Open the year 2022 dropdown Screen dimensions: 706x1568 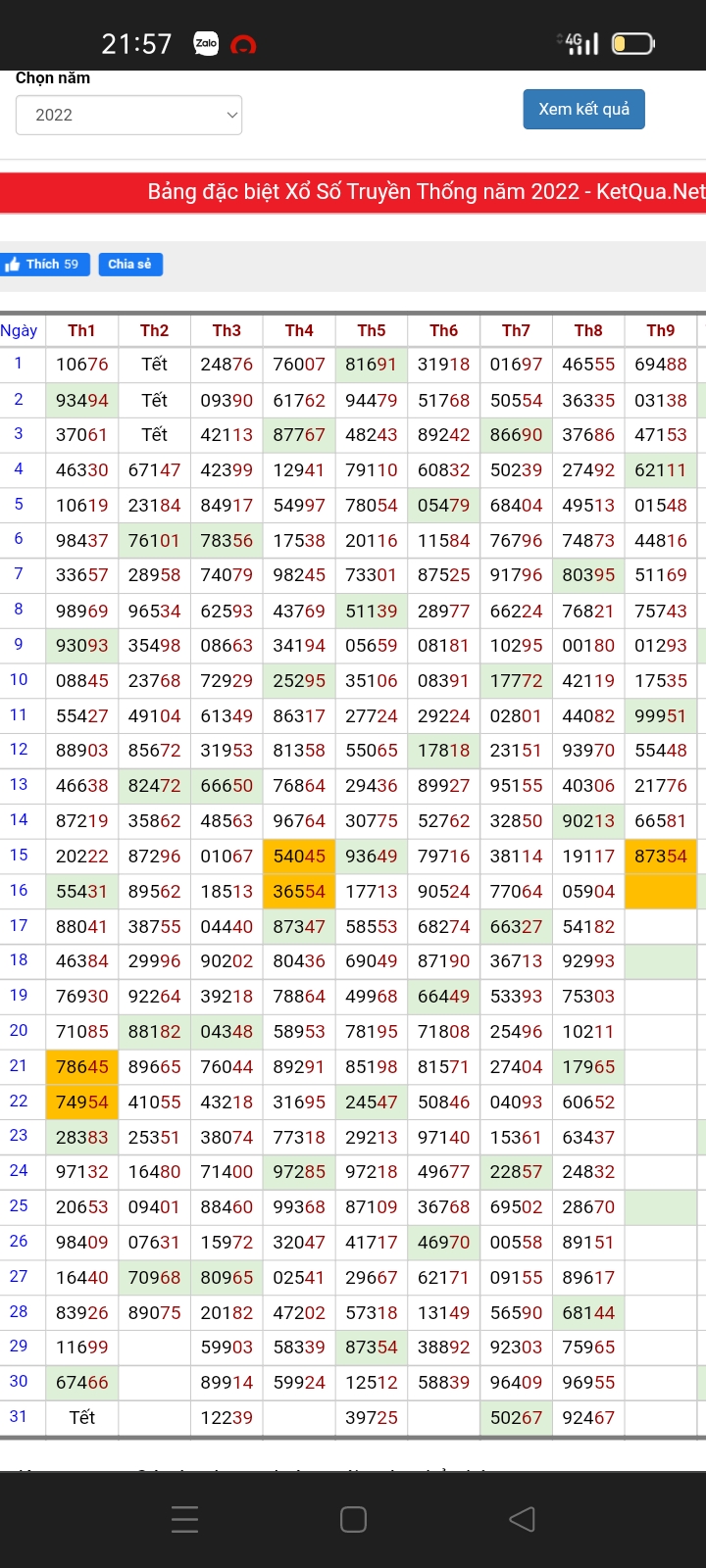click(x=128, y=115)
